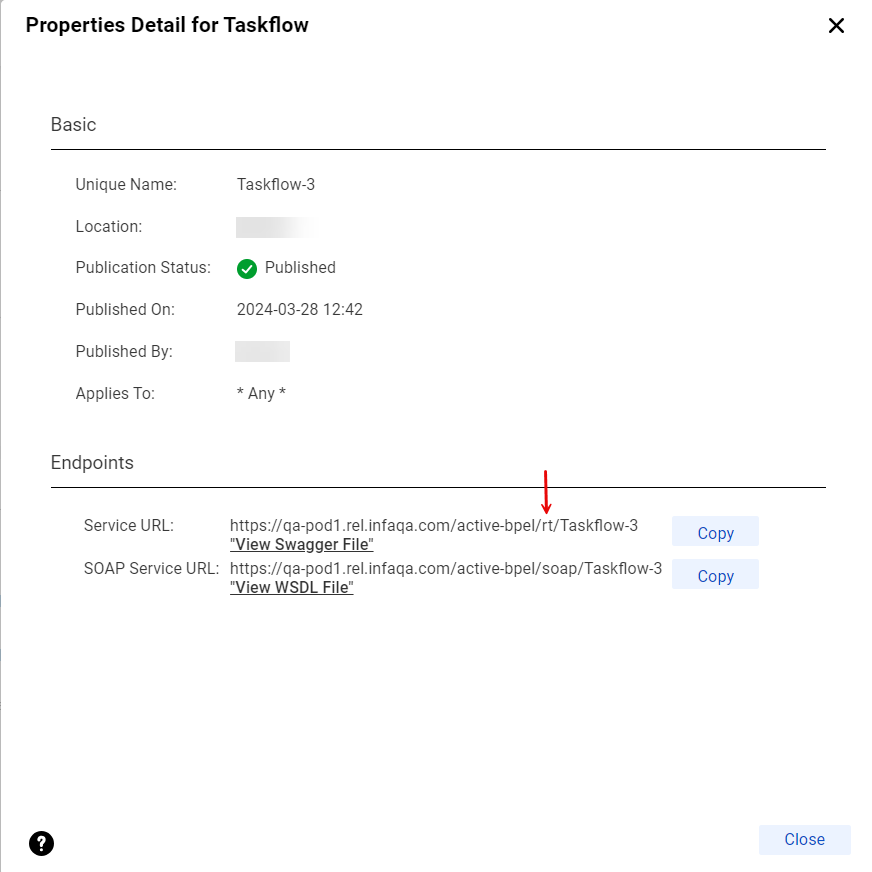Click the Published status text

click(300, 267)
